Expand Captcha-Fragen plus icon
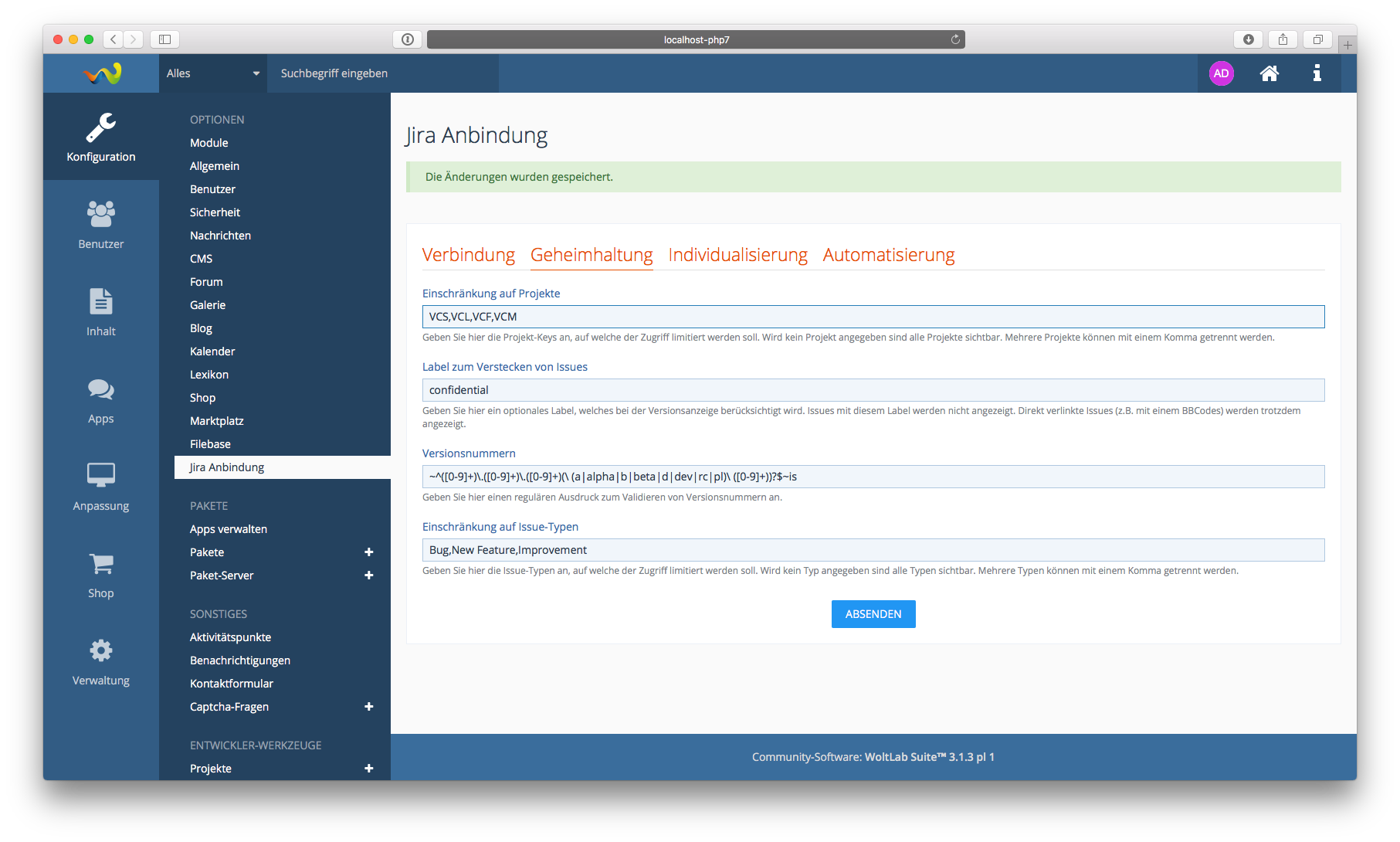Image resolution: width=1400 pixels, height=842 pixels. 369,707
